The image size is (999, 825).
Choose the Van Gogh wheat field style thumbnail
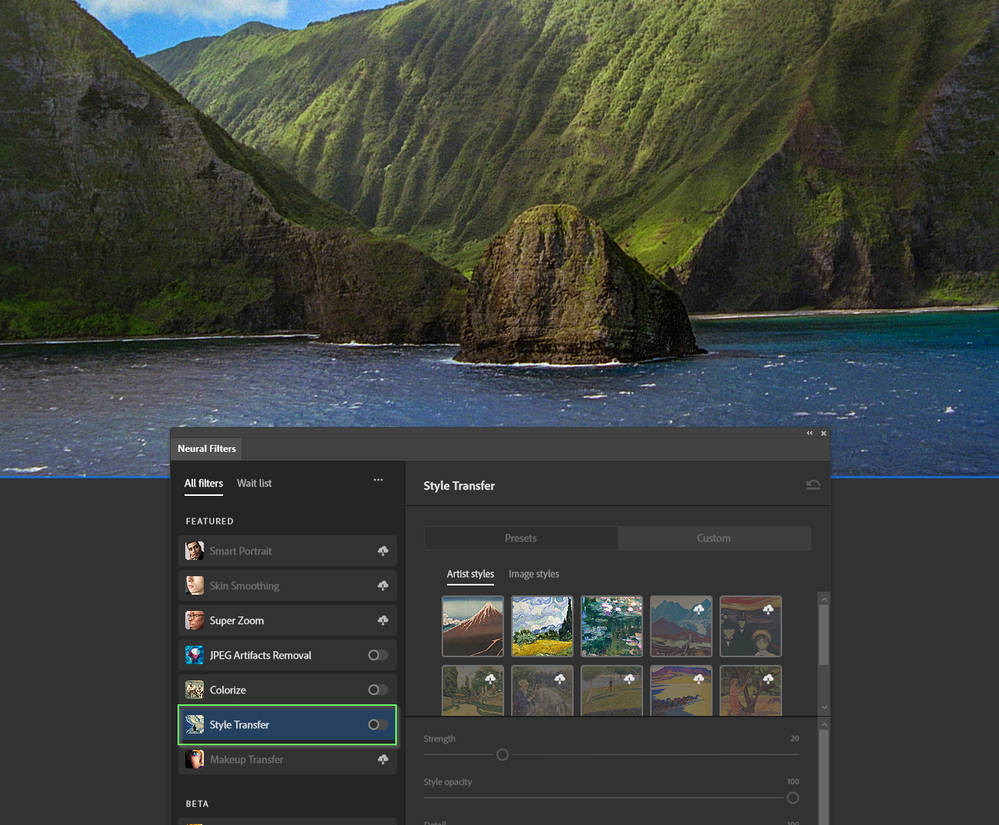[542, 626]
